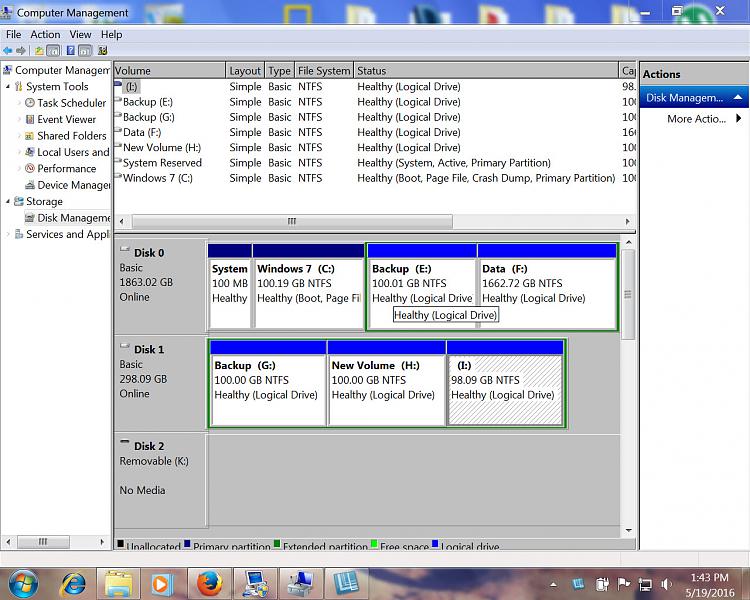Select the Backup (G:) partition on Disk 1
The width and height of the screenshot is (750, 600).
point(268,383)
